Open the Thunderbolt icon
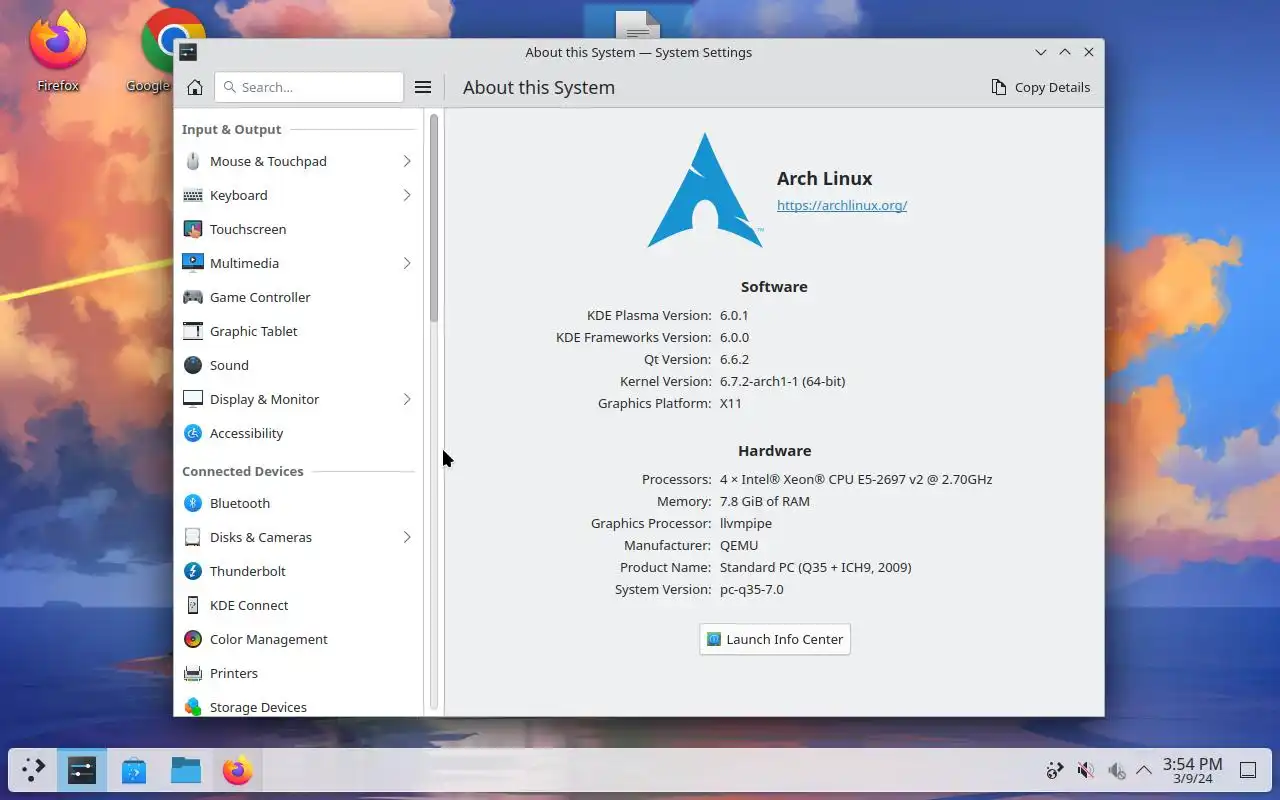 click(193, 571)
